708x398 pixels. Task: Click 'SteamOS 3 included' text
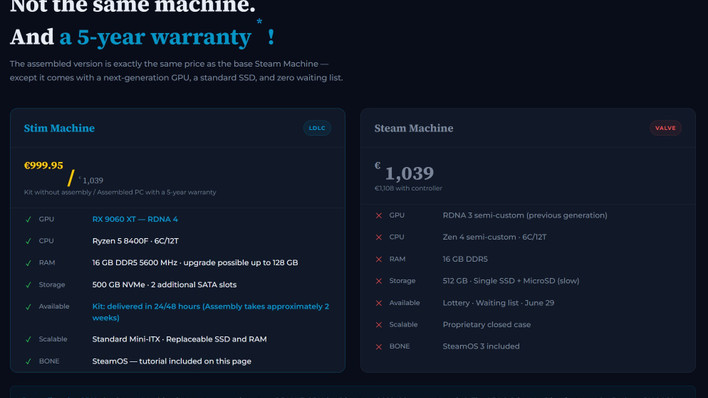(x=481, y=346)
